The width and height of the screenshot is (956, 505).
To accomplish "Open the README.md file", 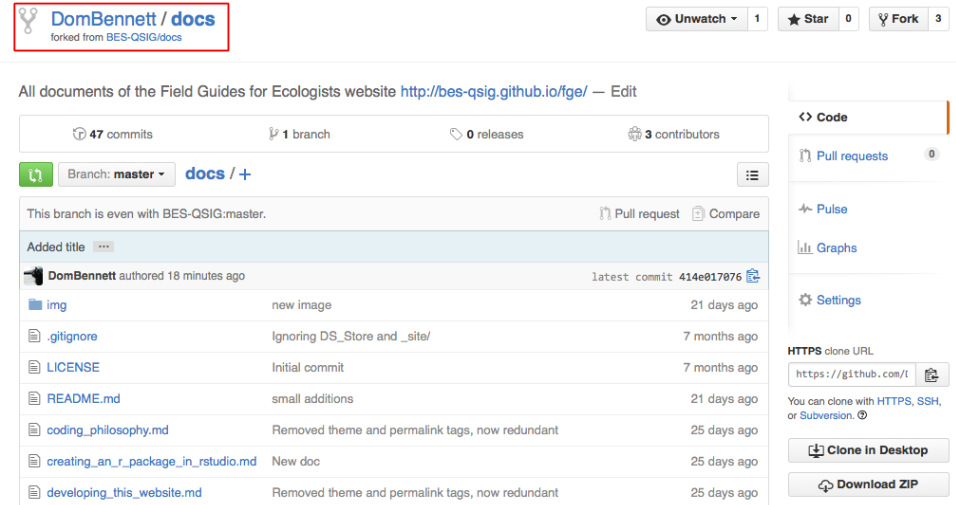I will coord(84,399).
